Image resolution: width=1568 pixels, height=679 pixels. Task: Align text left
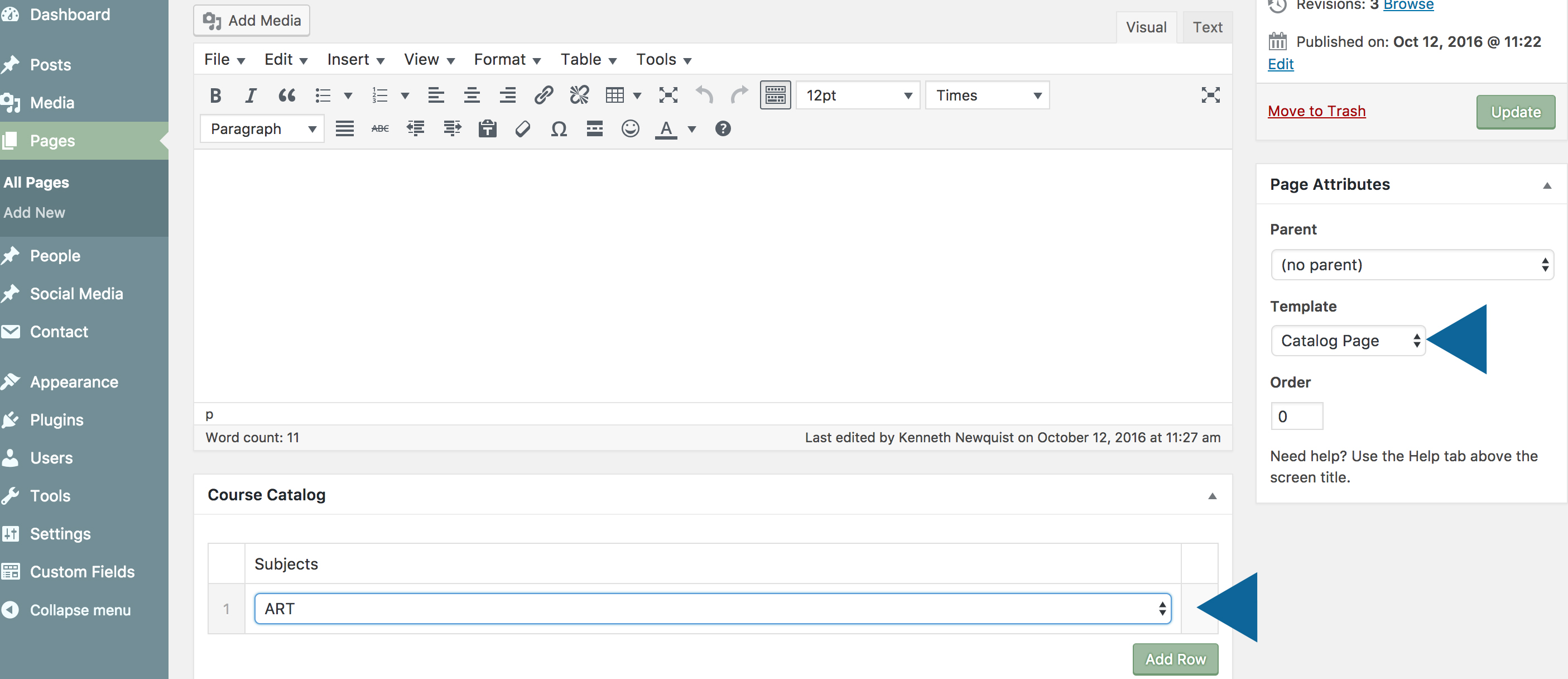click(x=436, y=95)
